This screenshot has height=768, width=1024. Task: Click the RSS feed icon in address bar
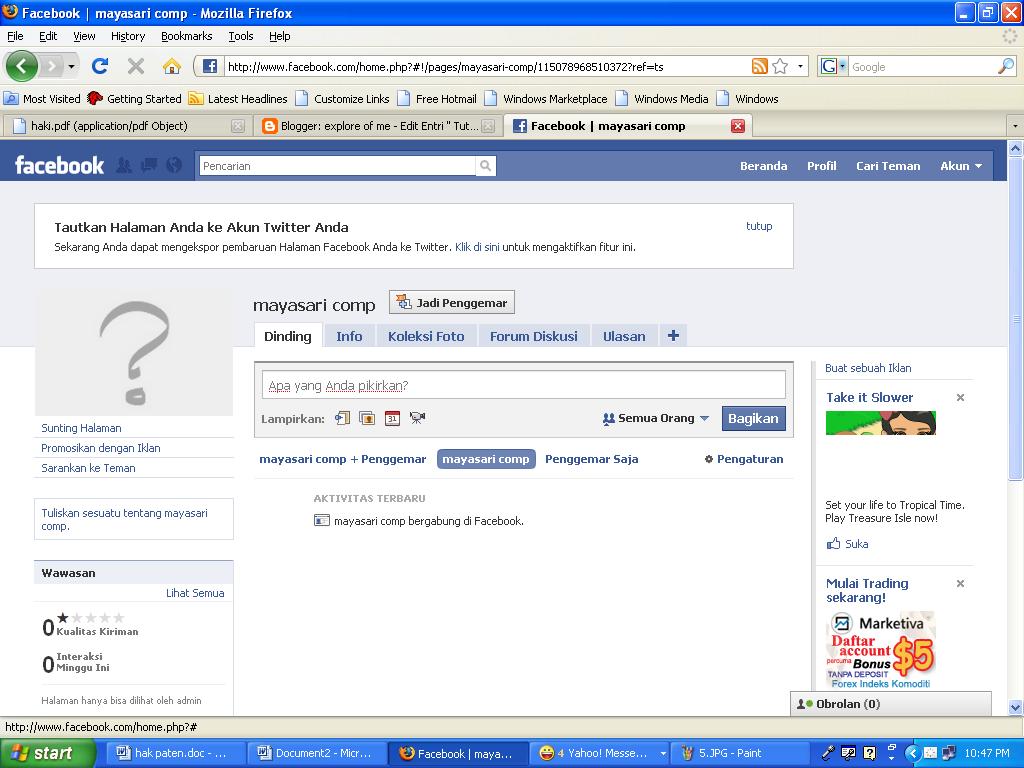[x=760, y=66]
